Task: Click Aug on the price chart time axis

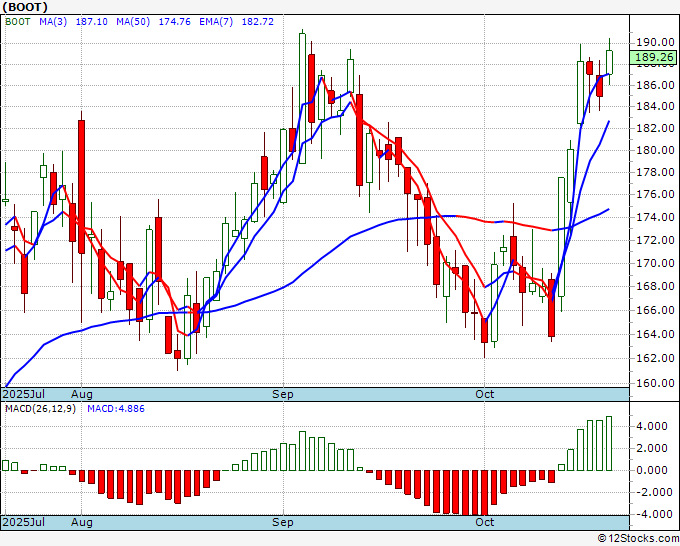Action: click(x=82, y=394)
